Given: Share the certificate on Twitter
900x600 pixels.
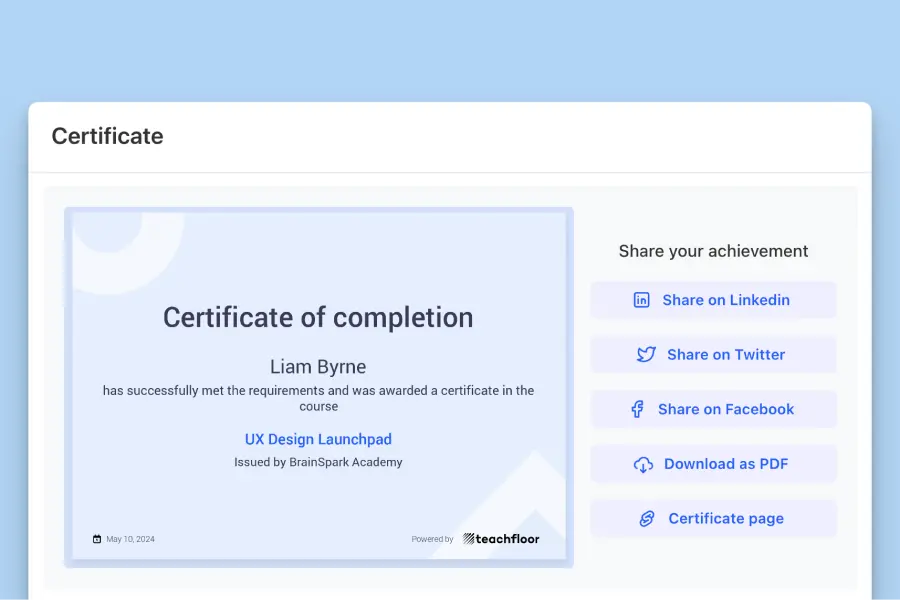Looking at the screenshot, I should pyautogui.click(x=713, y=354).
